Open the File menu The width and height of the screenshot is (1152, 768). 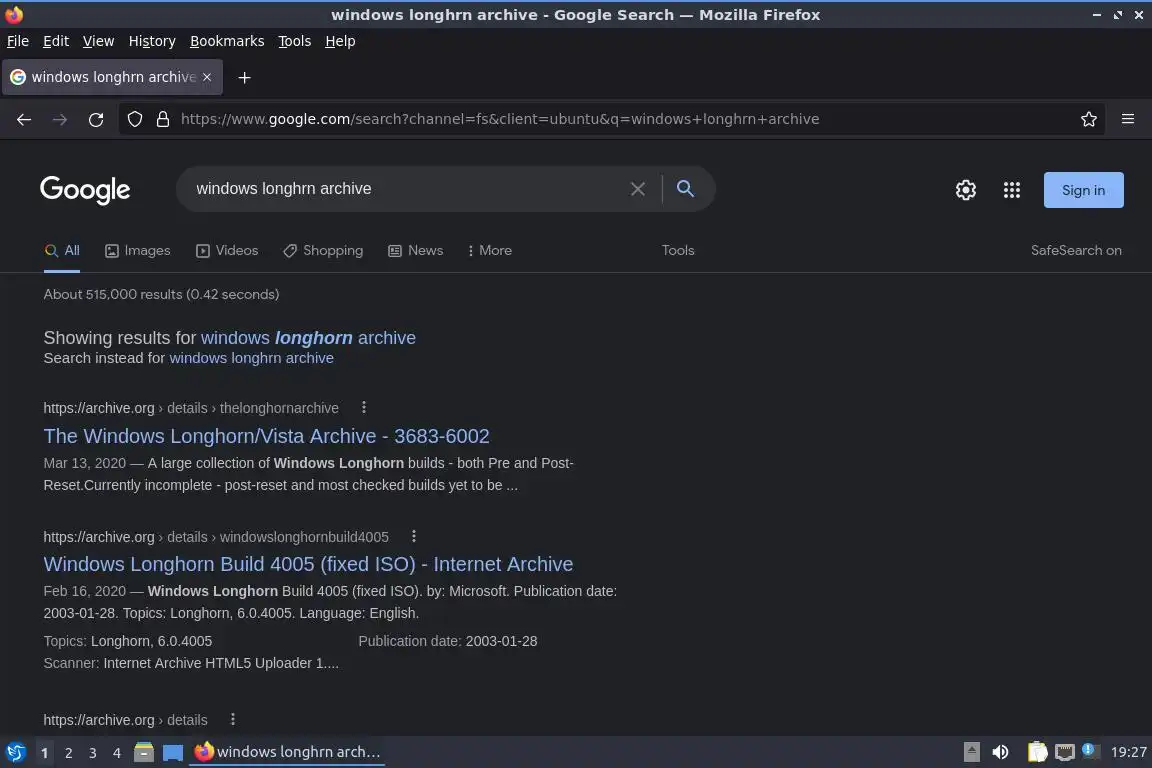coord(18,41)
